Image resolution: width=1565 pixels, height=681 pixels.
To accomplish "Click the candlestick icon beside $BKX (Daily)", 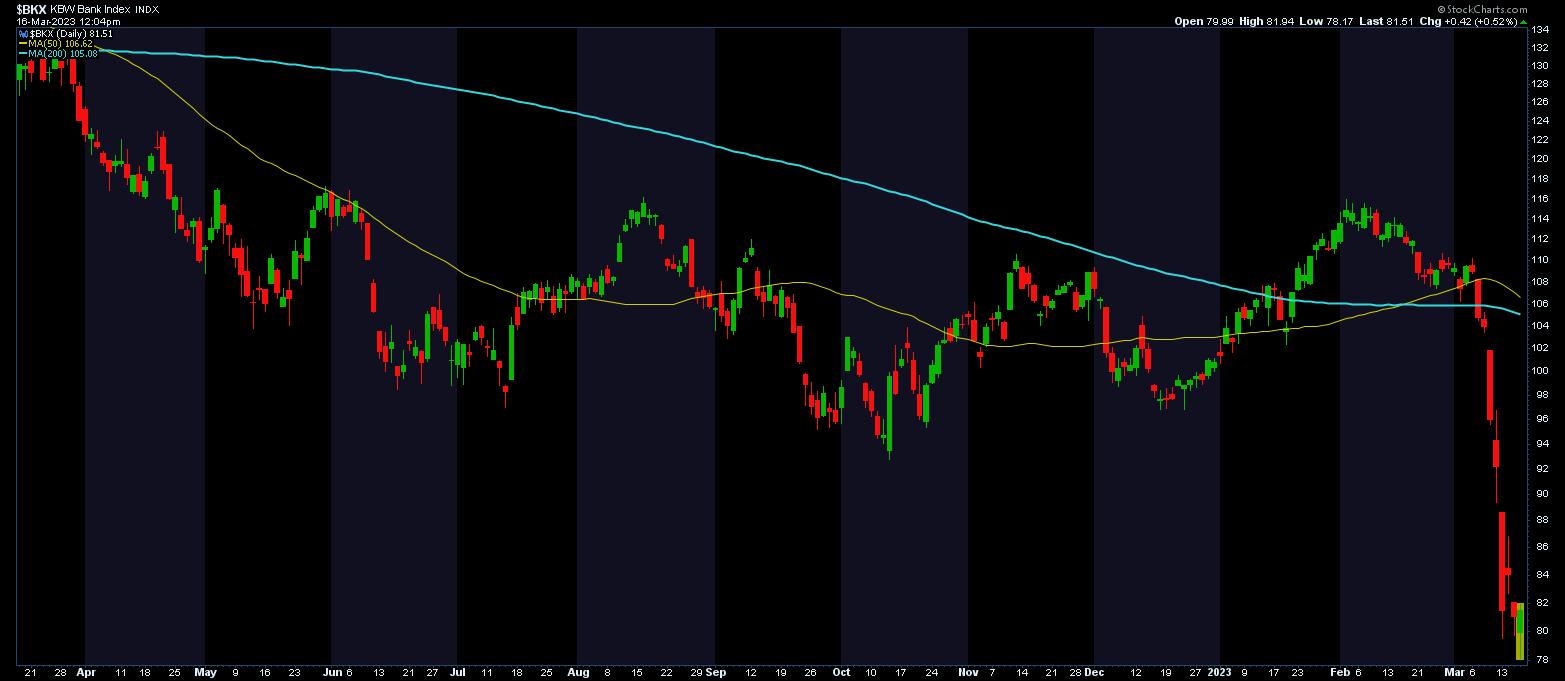I will click(23, 33).
